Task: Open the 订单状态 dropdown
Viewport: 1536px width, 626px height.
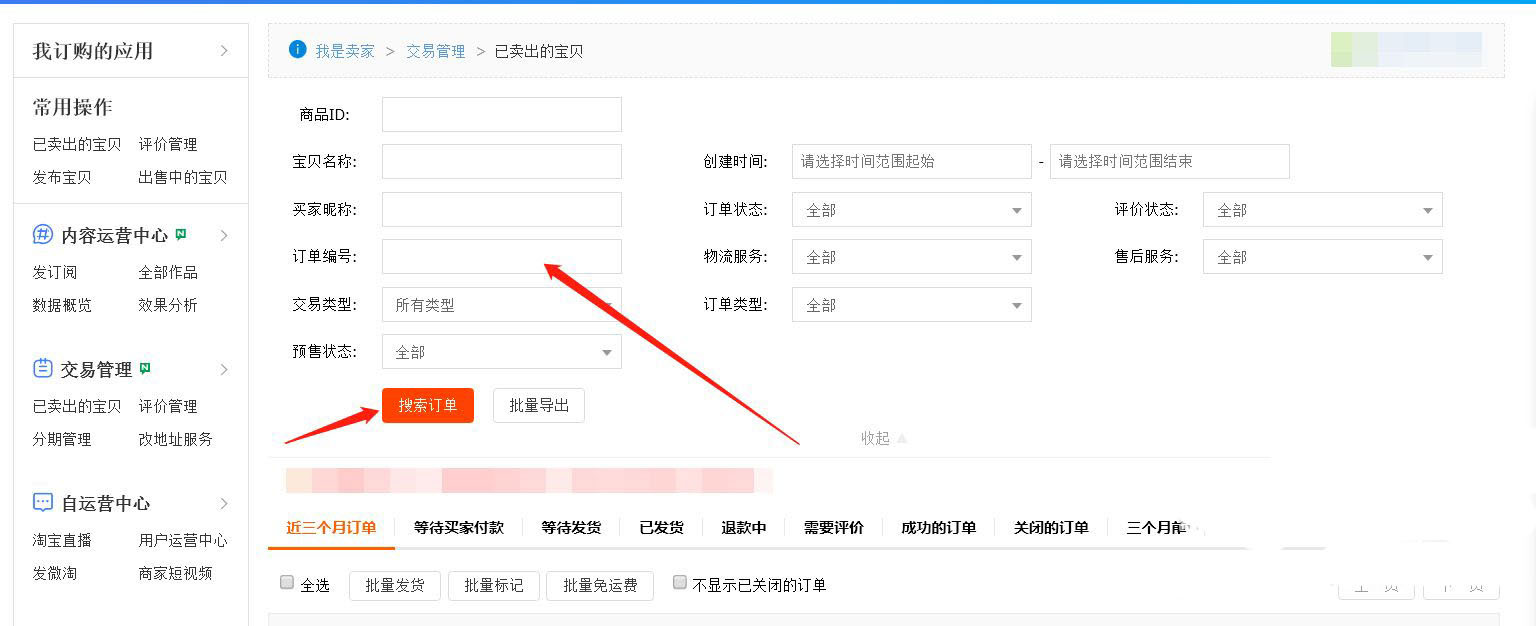Action: (x=912, y=210)
